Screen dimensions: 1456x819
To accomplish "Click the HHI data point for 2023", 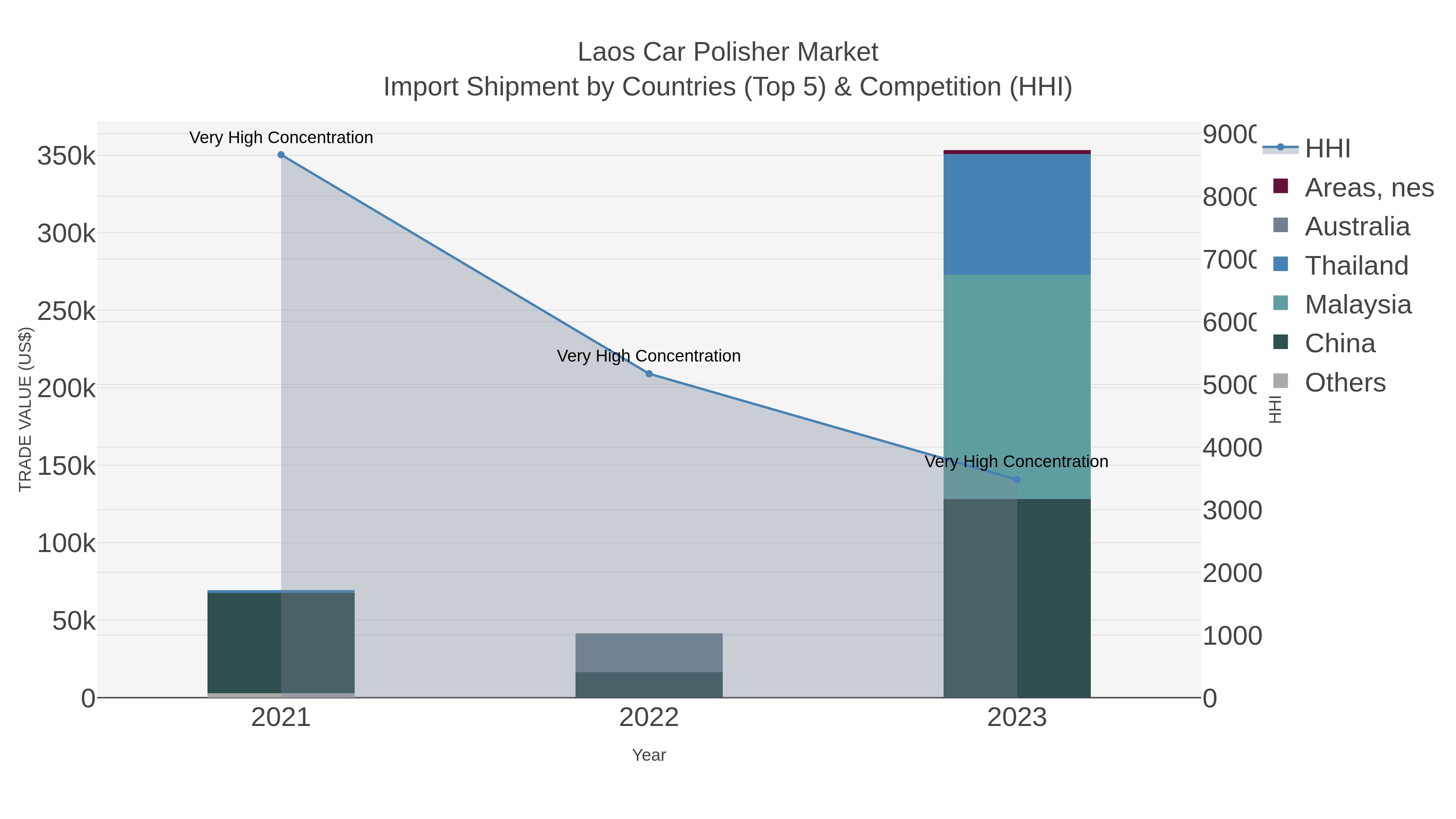I will 1017,480.
